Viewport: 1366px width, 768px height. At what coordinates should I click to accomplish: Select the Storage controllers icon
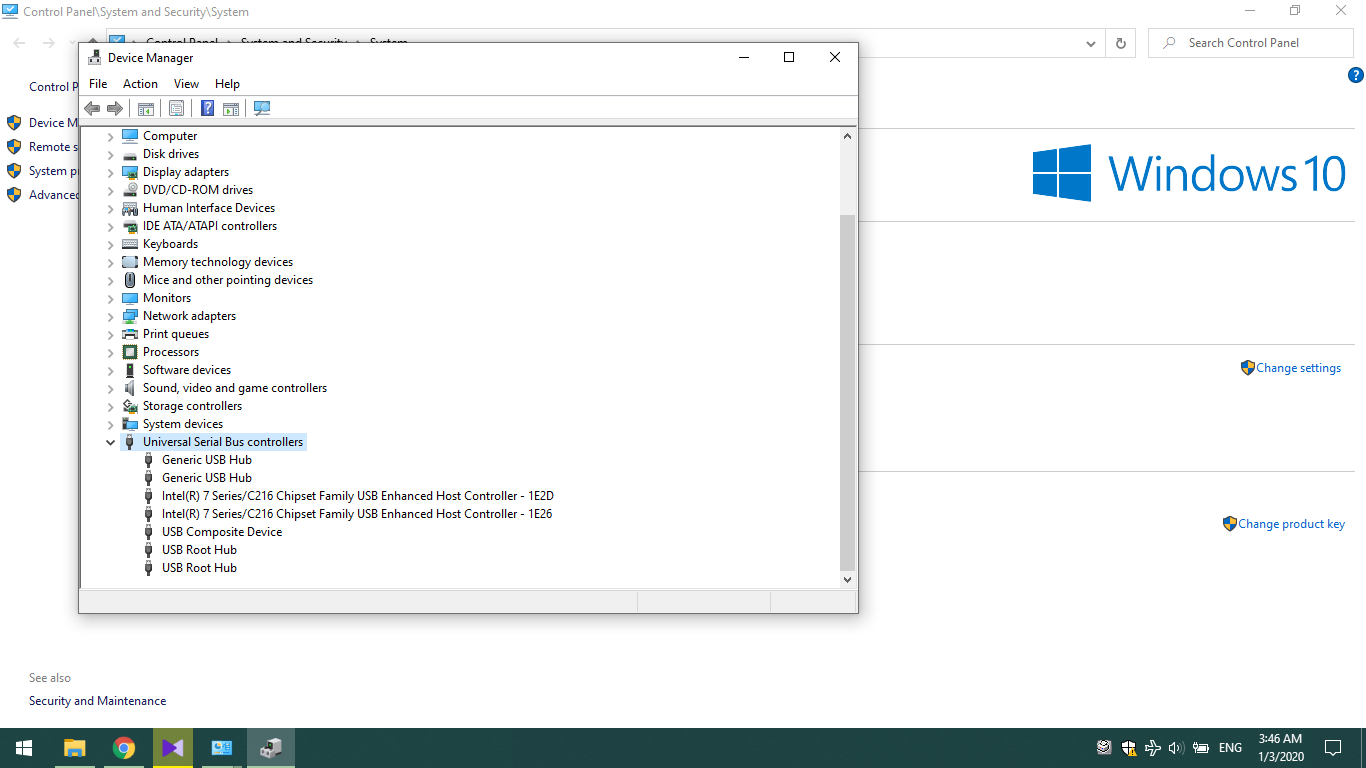click(x=130, y=406)
